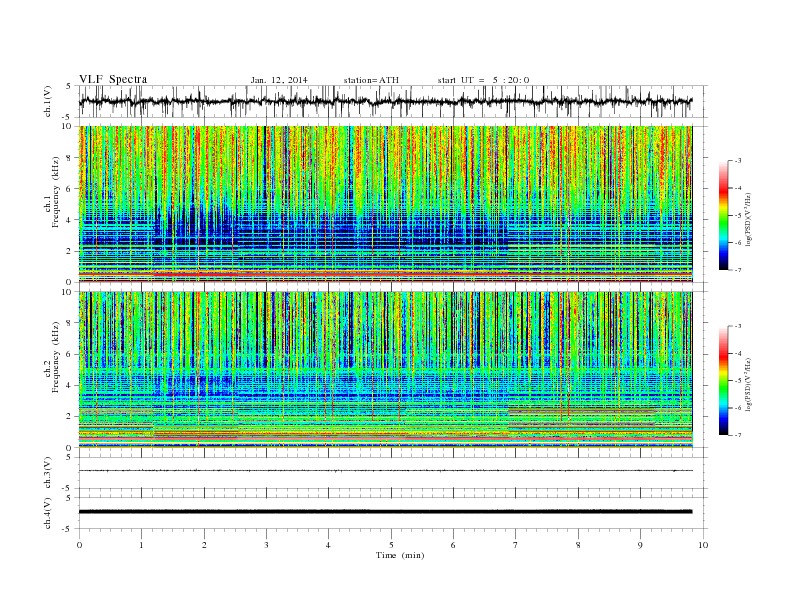Viewport: 792px width, 612px height.
Task: Click the ch.1 "Frequency (kHz)" axis label
Action: (56, 192)
